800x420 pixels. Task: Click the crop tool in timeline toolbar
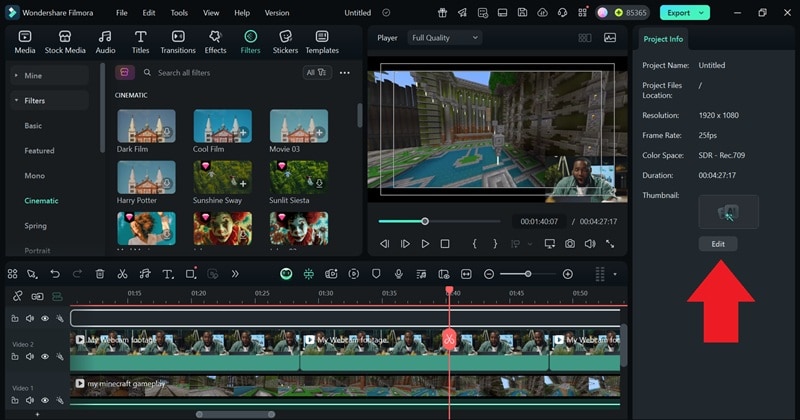(191, 274)
